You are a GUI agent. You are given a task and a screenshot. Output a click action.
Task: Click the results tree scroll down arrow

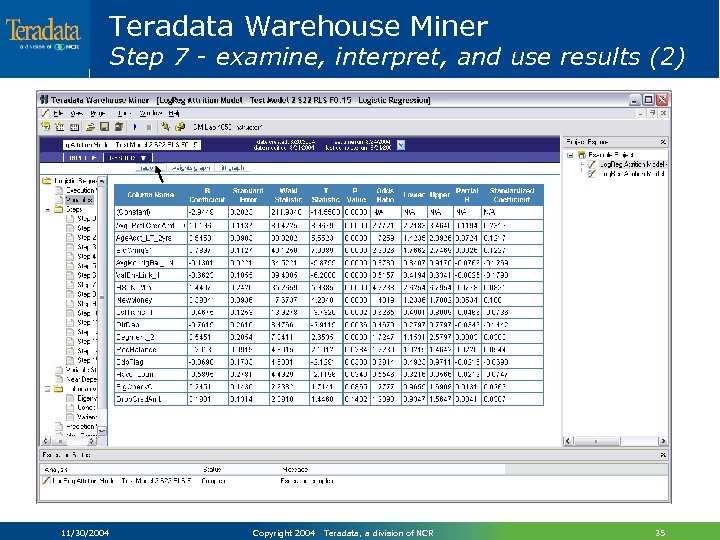[102, 431]
